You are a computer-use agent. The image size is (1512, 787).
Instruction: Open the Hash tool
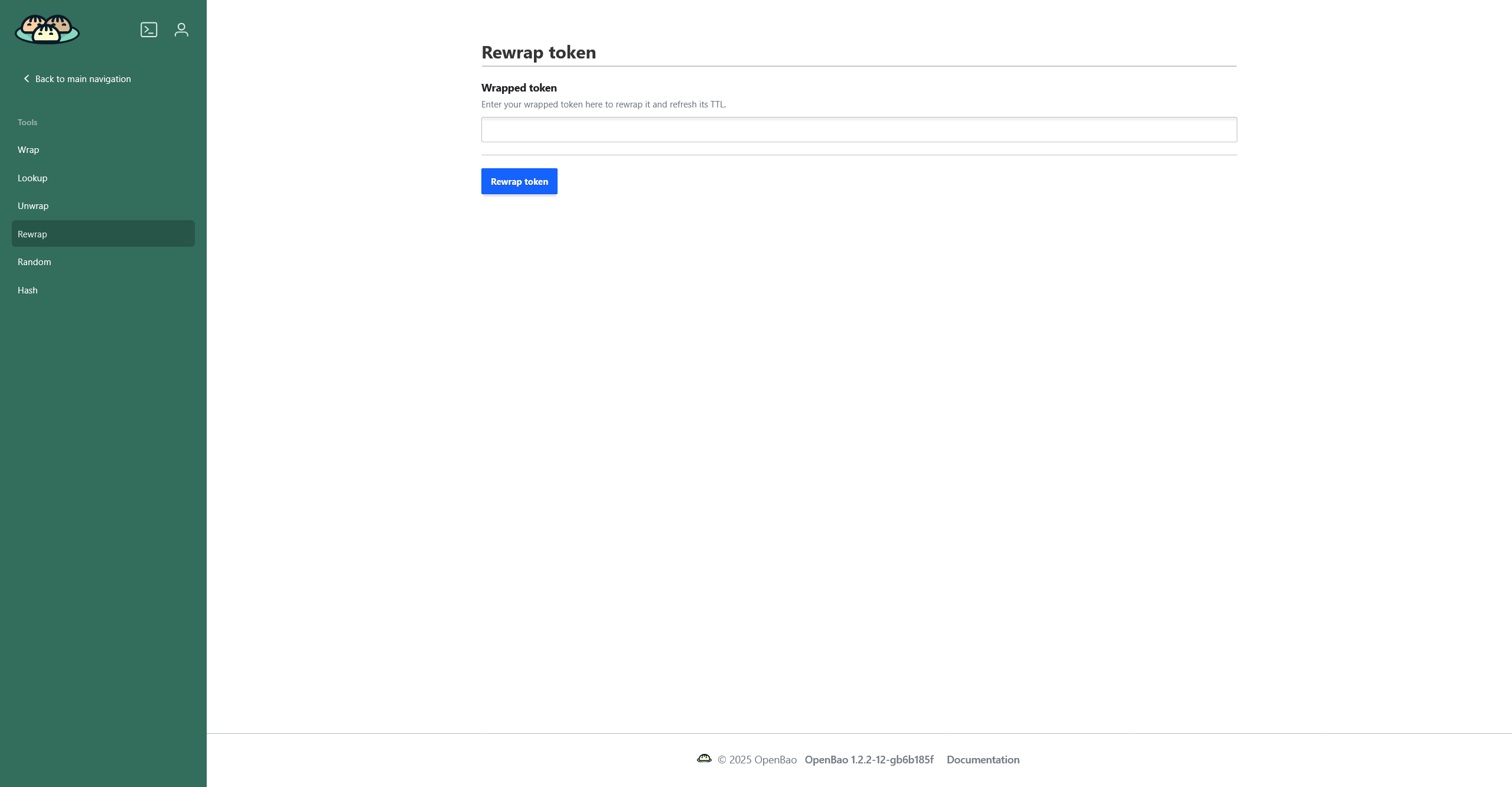(28, 290)
